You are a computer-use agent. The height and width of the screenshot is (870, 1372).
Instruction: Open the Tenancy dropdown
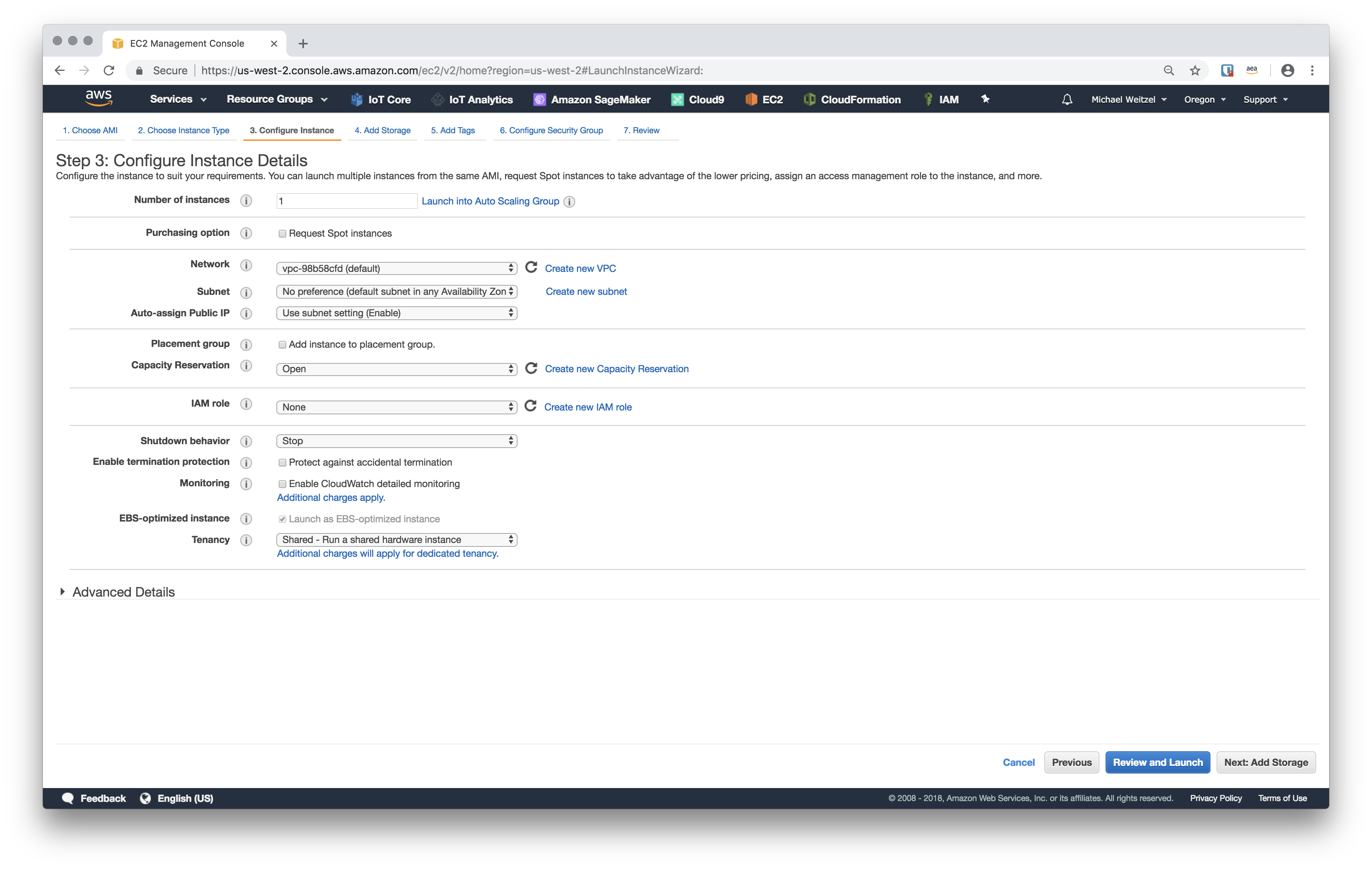tap(397, 539)
